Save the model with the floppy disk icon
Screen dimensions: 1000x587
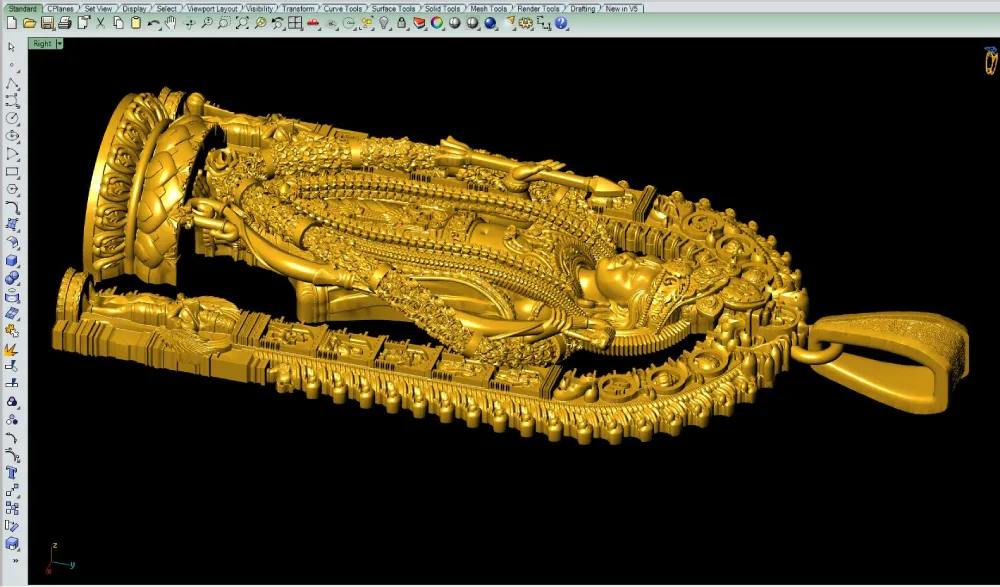point(47,23)
